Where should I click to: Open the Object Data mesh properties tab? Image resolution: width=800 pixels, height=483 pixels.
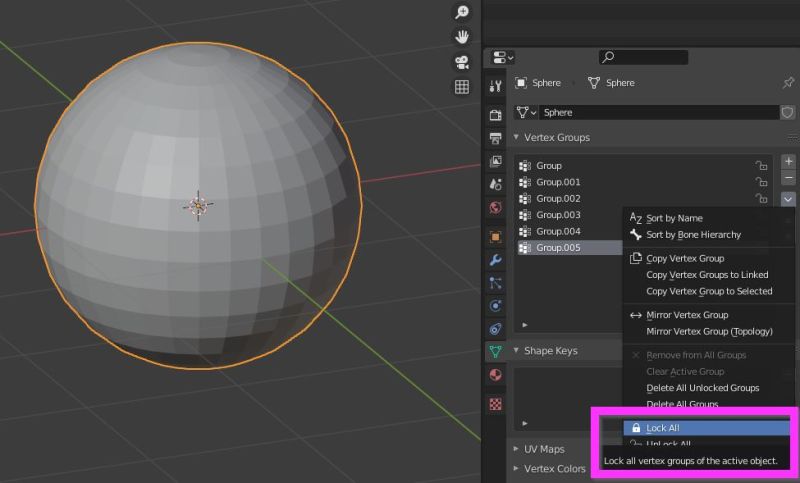point(495,351)
